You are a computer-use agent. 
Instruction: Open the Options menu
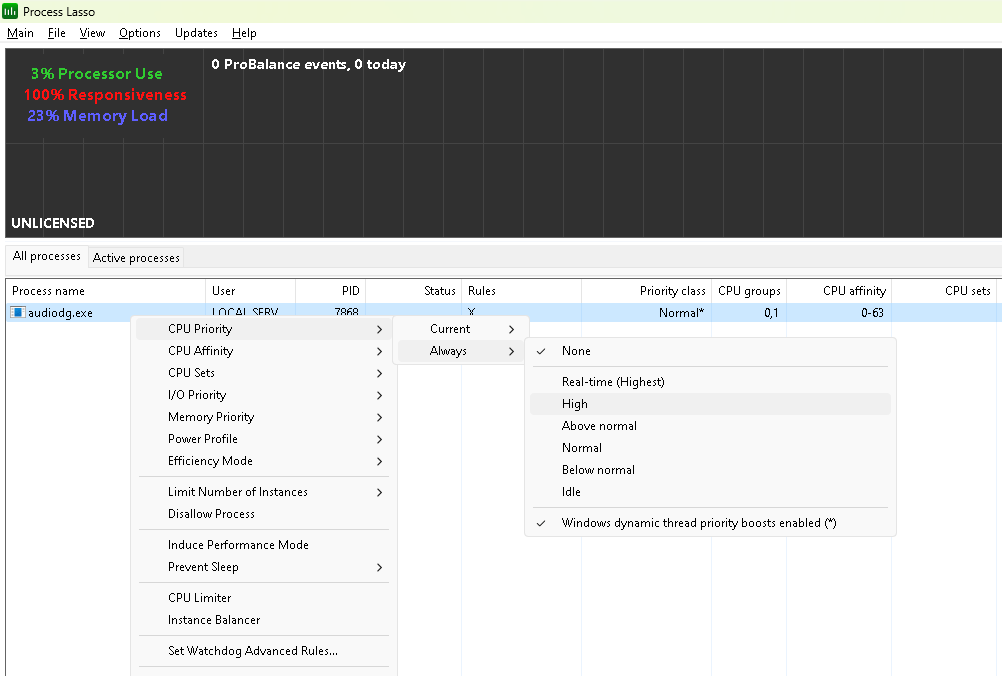pos(139,33)
